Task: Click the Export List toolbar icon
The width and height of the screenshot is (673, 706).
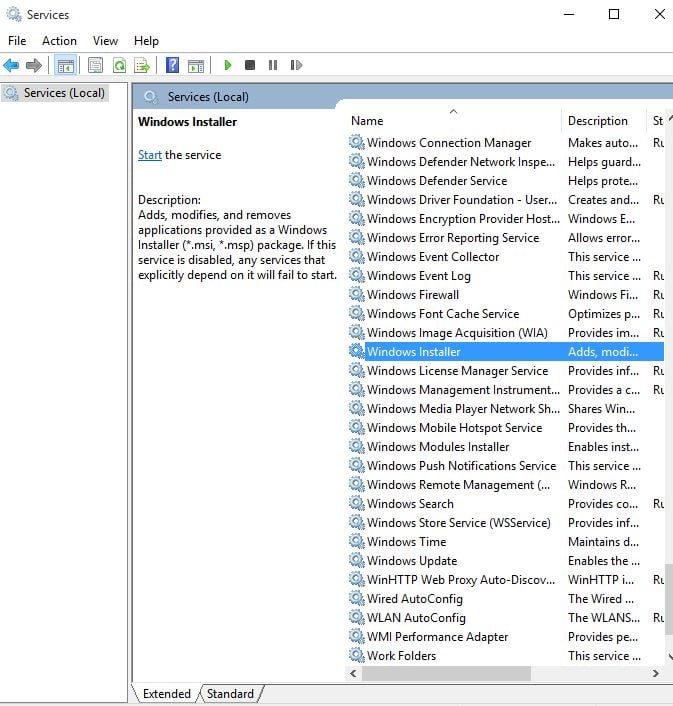Action: pos(142,66)
